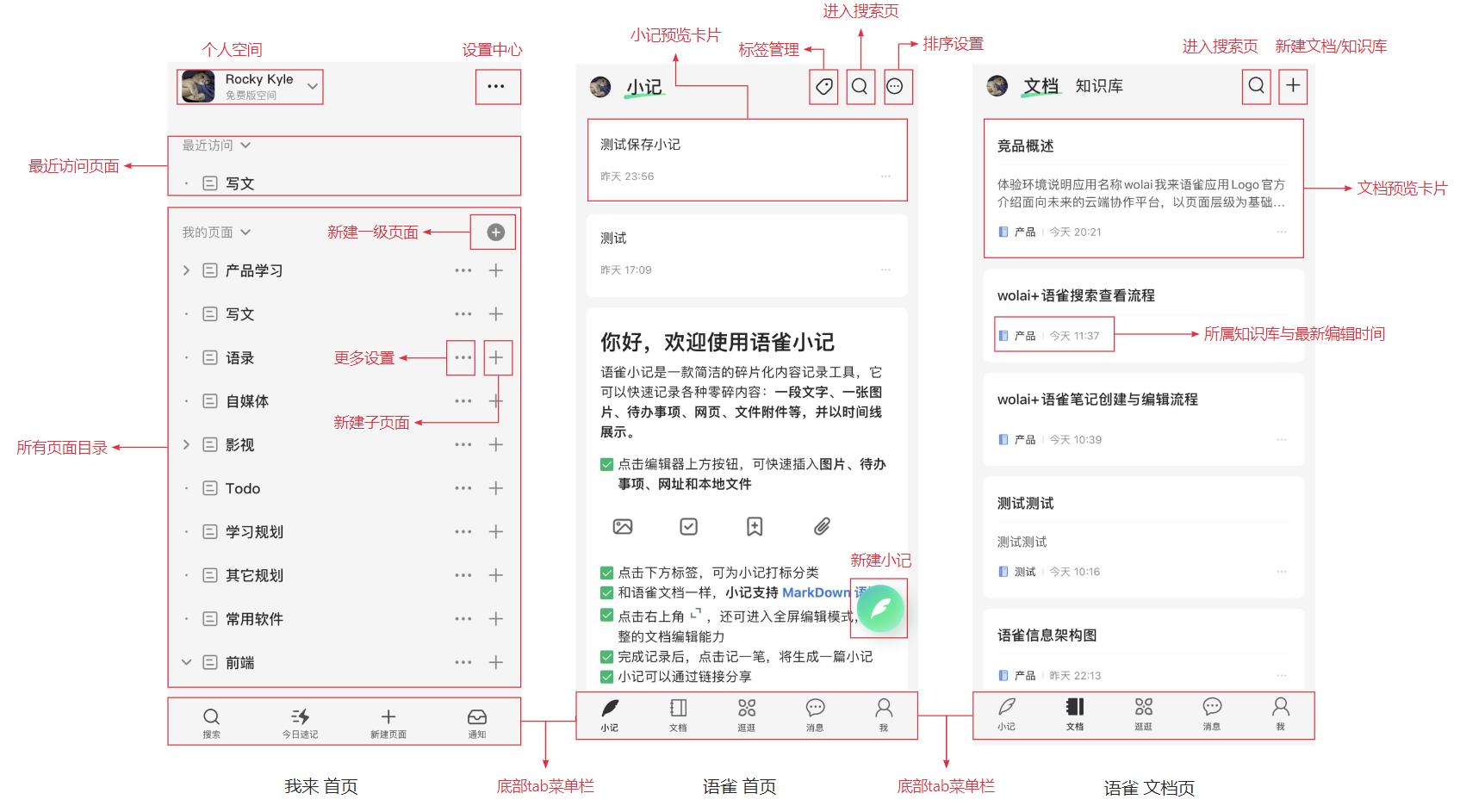The height and width of the screenshot is (812, 1460).
Task: Follow the MarkDown link in welcome note
Action: pos(816,592)
